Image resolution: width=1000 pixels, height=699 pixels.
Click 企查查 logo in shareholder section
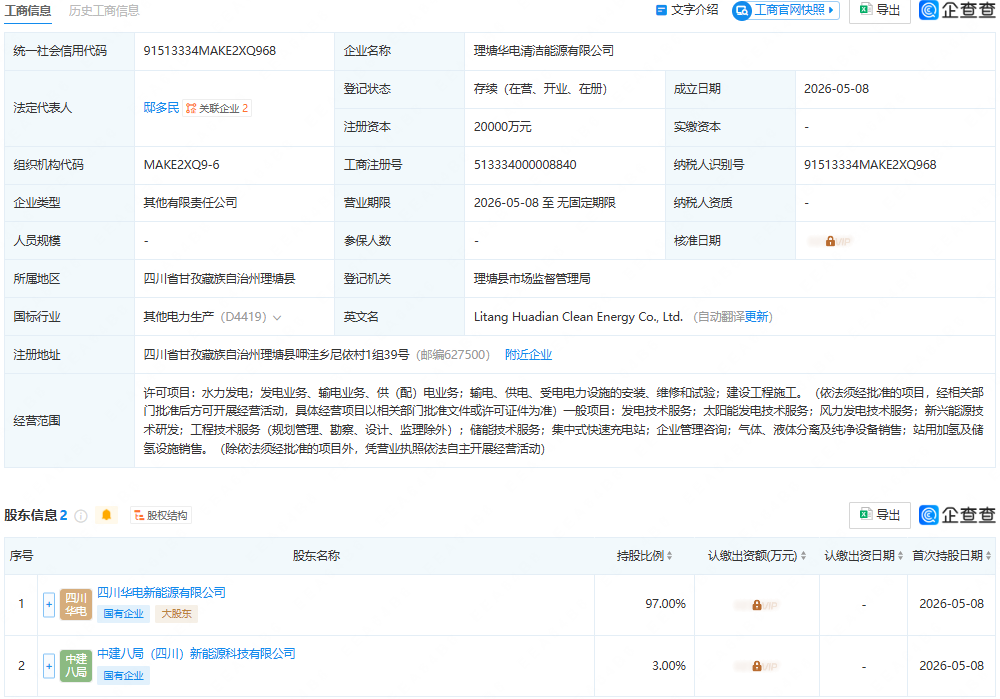957,515
